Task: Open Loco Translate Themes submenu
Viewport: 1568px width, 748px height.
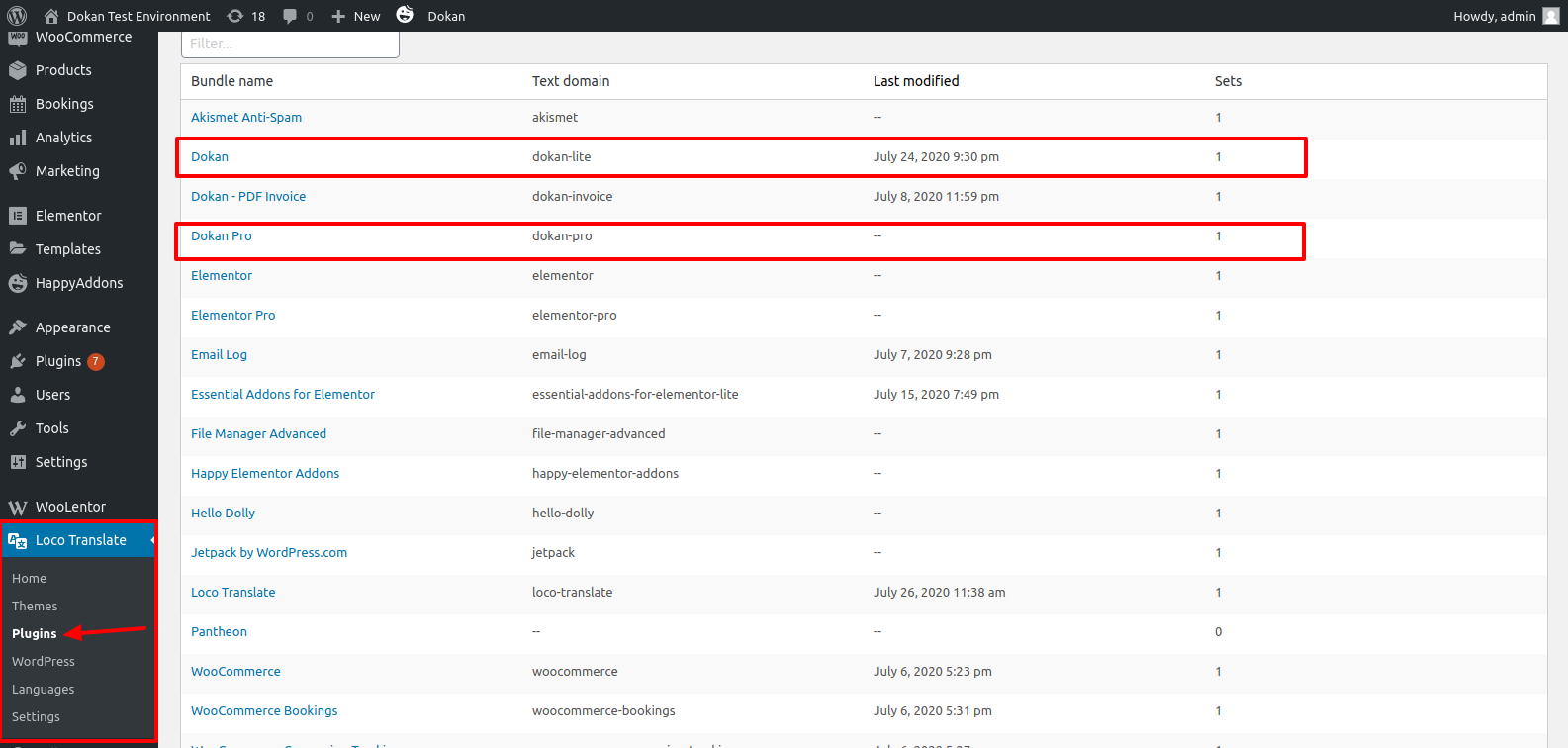Action: pos(35,607)
